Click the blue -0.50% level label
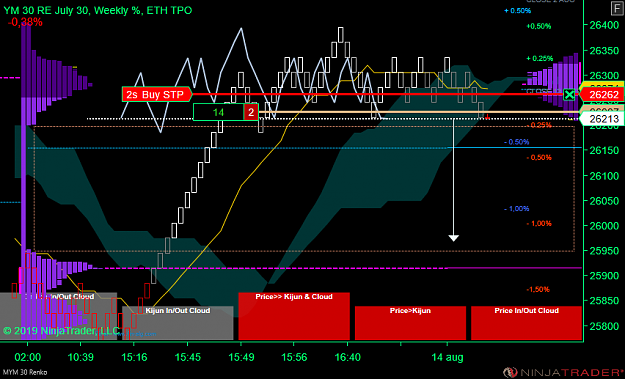This screenshot has width=625, height=379. pos(517,142)
